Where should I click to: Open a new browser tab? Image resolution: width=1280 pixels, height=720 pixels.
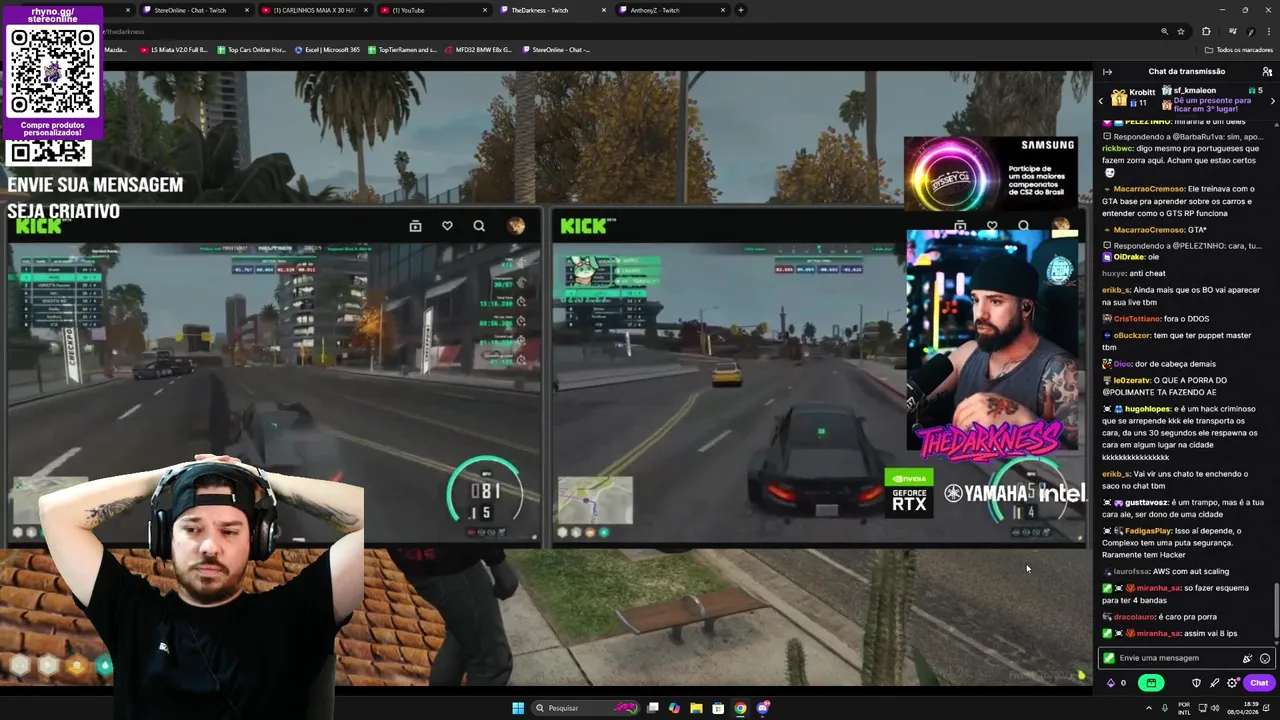click(x=740, y=10)
